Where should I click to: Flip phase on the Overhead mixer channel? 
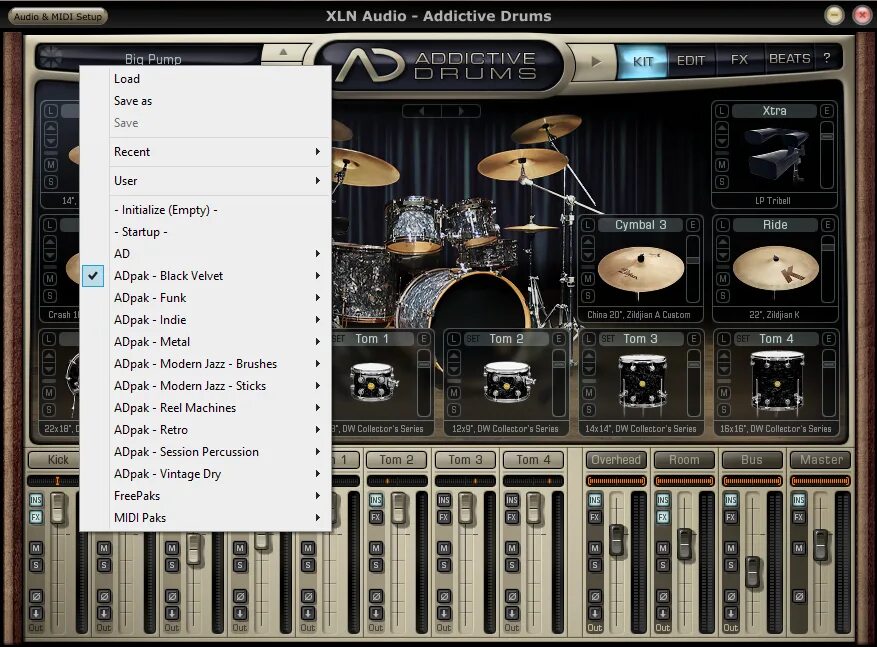click(595, 596)
